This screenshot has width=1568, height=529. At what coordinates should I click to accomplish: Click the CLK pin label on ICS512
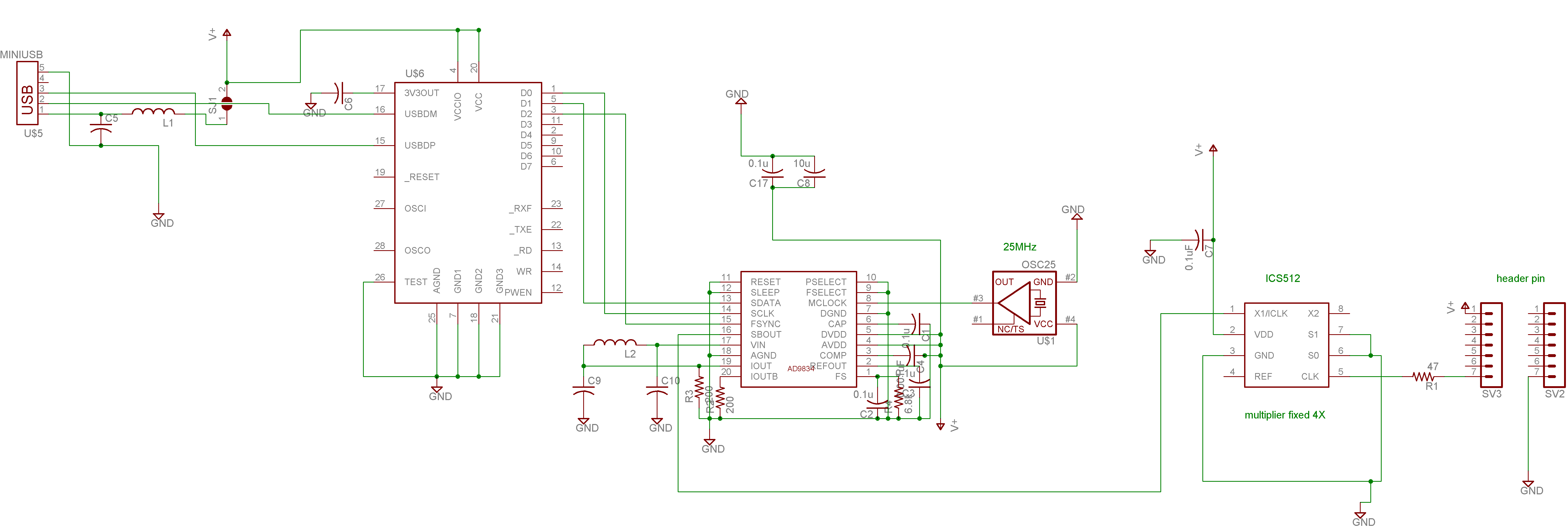tap(1310, 377)
